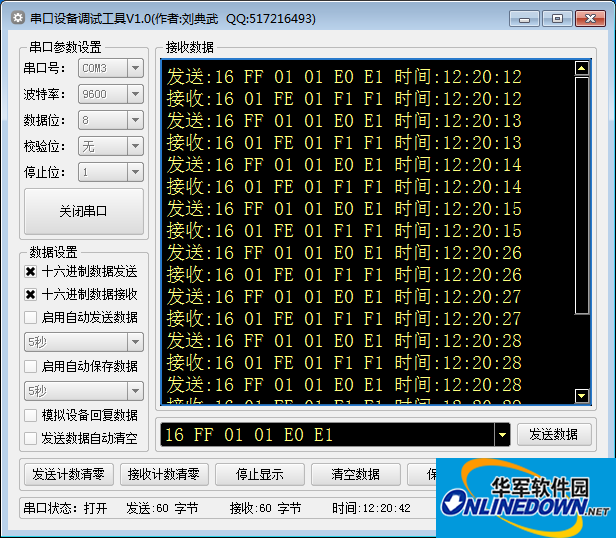Expand the send data history dropdown arrow

[x=502, y=435]
